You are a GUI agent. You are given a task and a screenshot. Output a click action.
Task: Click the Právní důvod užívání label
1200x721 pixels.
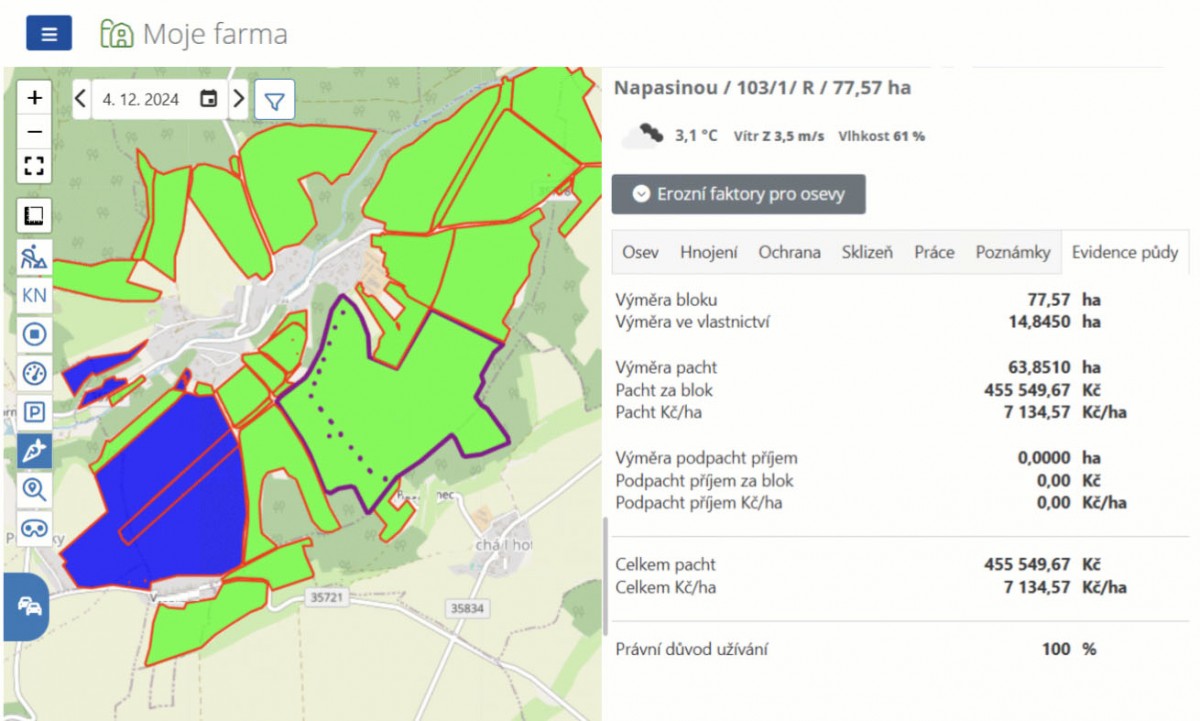pyautogui.click(x=692, y=649)
